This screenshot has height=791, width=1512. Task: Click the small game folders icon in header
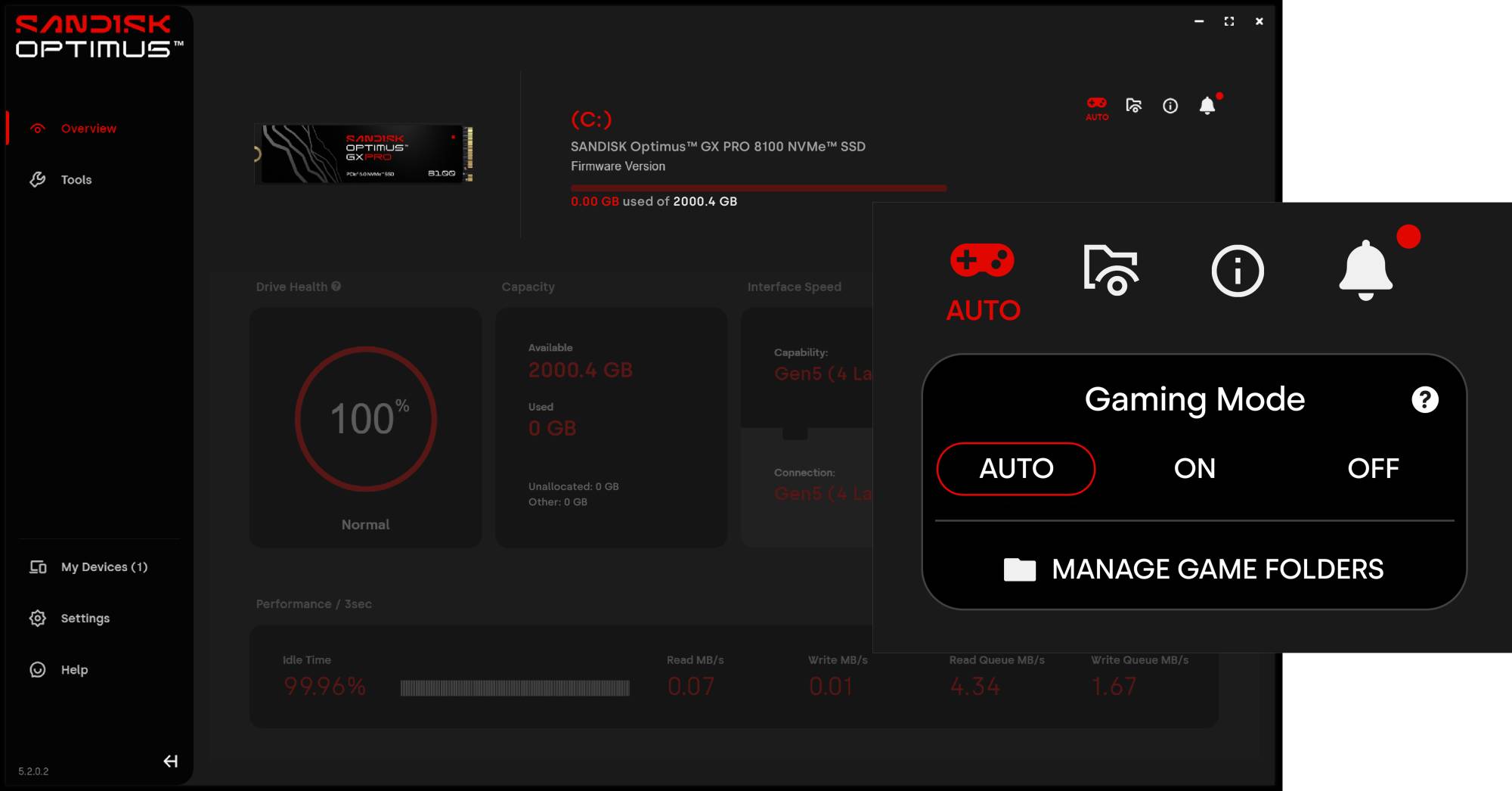tap(1134, 106)
